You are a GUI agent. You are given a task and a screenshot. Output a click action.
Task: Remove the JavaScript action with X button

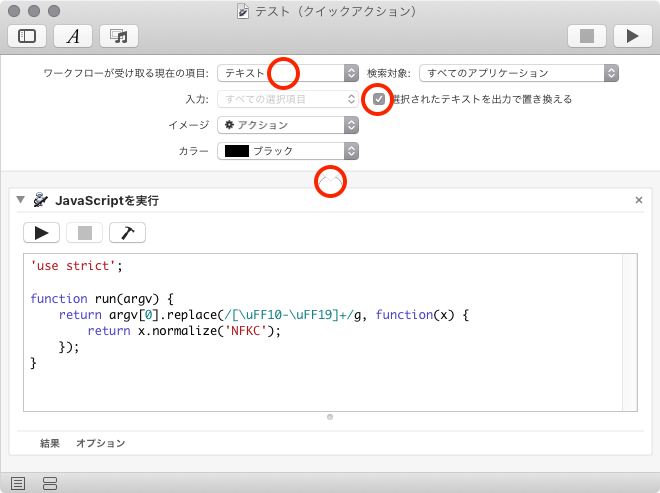pos(639,201)
